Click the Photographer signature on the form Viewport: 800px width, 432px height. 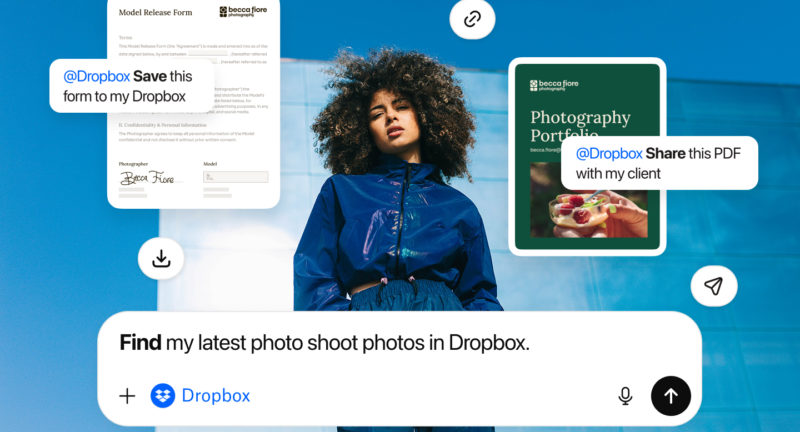pos(147,178)
